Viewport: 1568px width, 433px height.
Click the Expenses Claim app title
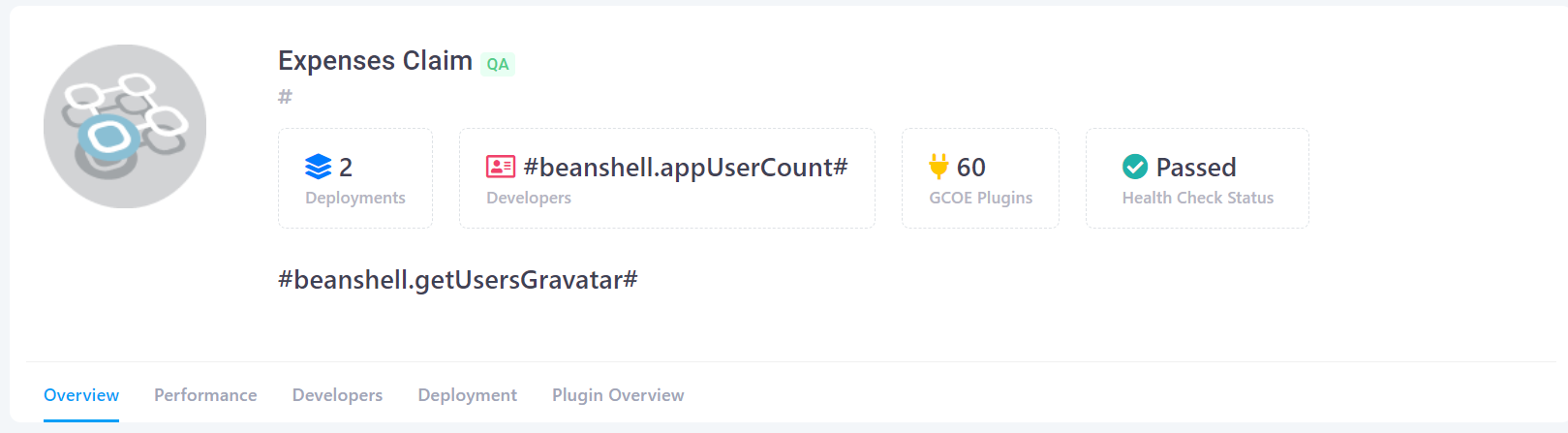point(375,61)
